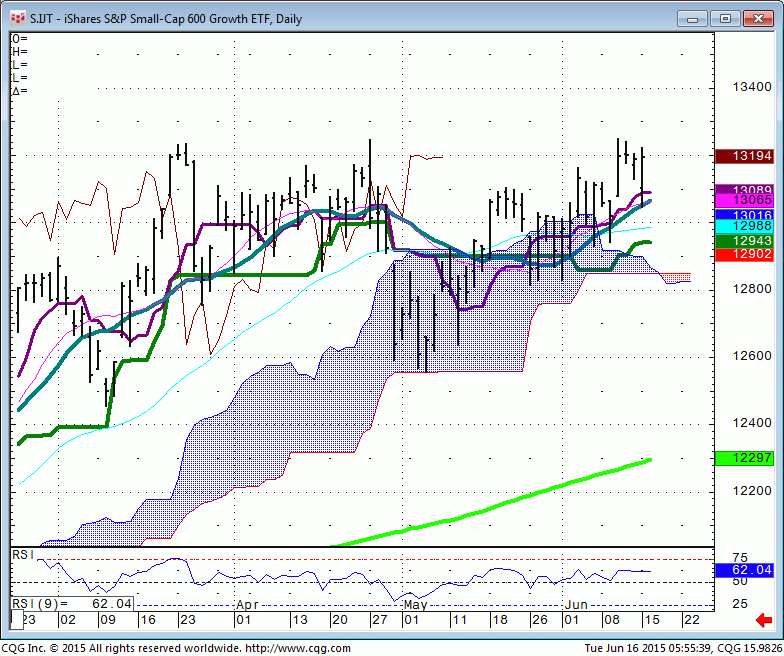This screenshot has height=656, width=784.
Task: Click the chart title S.IJT iShares text
Action: [x=166, y=19]
